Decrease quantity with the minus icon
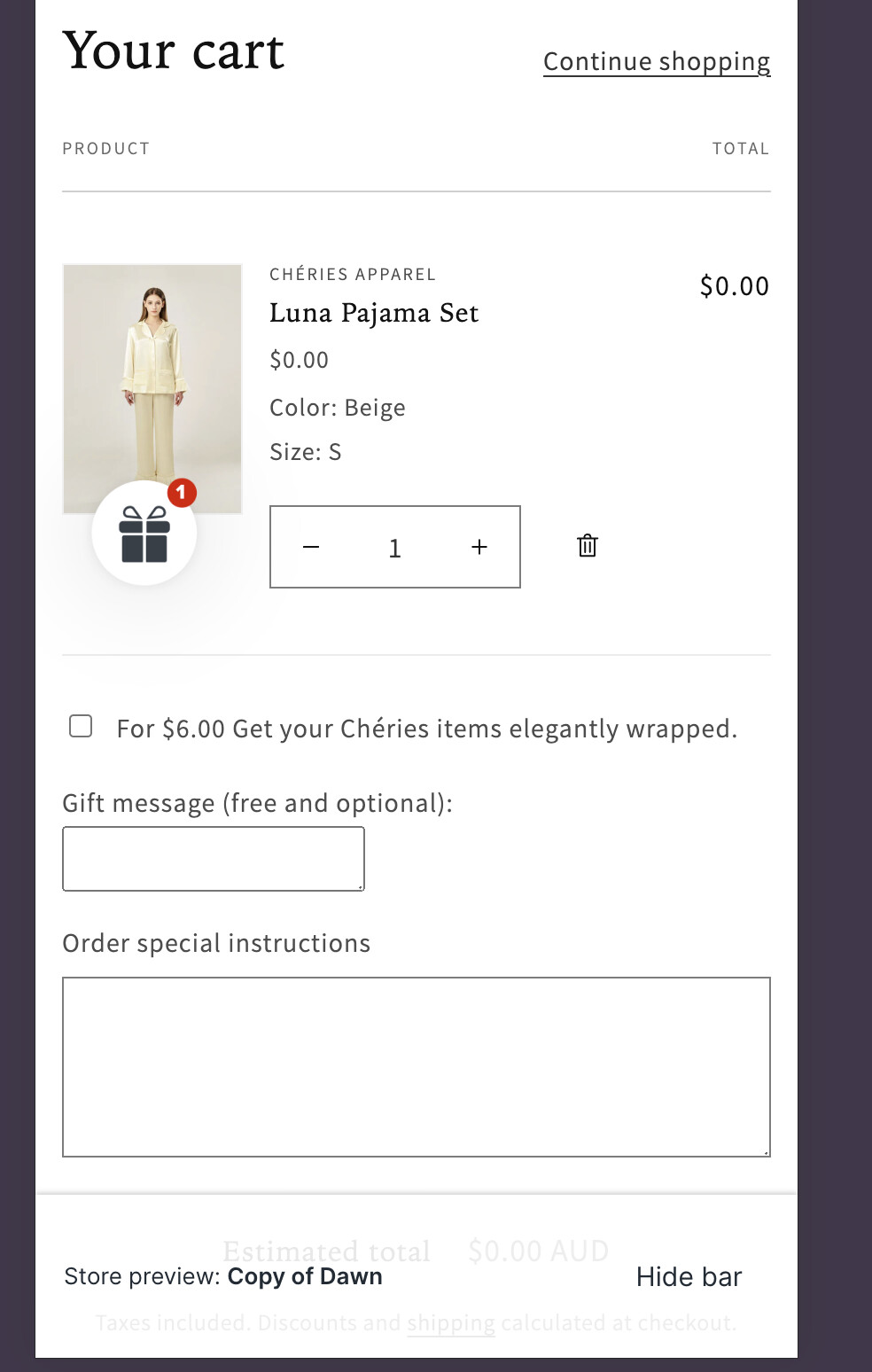The image size is (872, 1372). [x=311, y=548]
